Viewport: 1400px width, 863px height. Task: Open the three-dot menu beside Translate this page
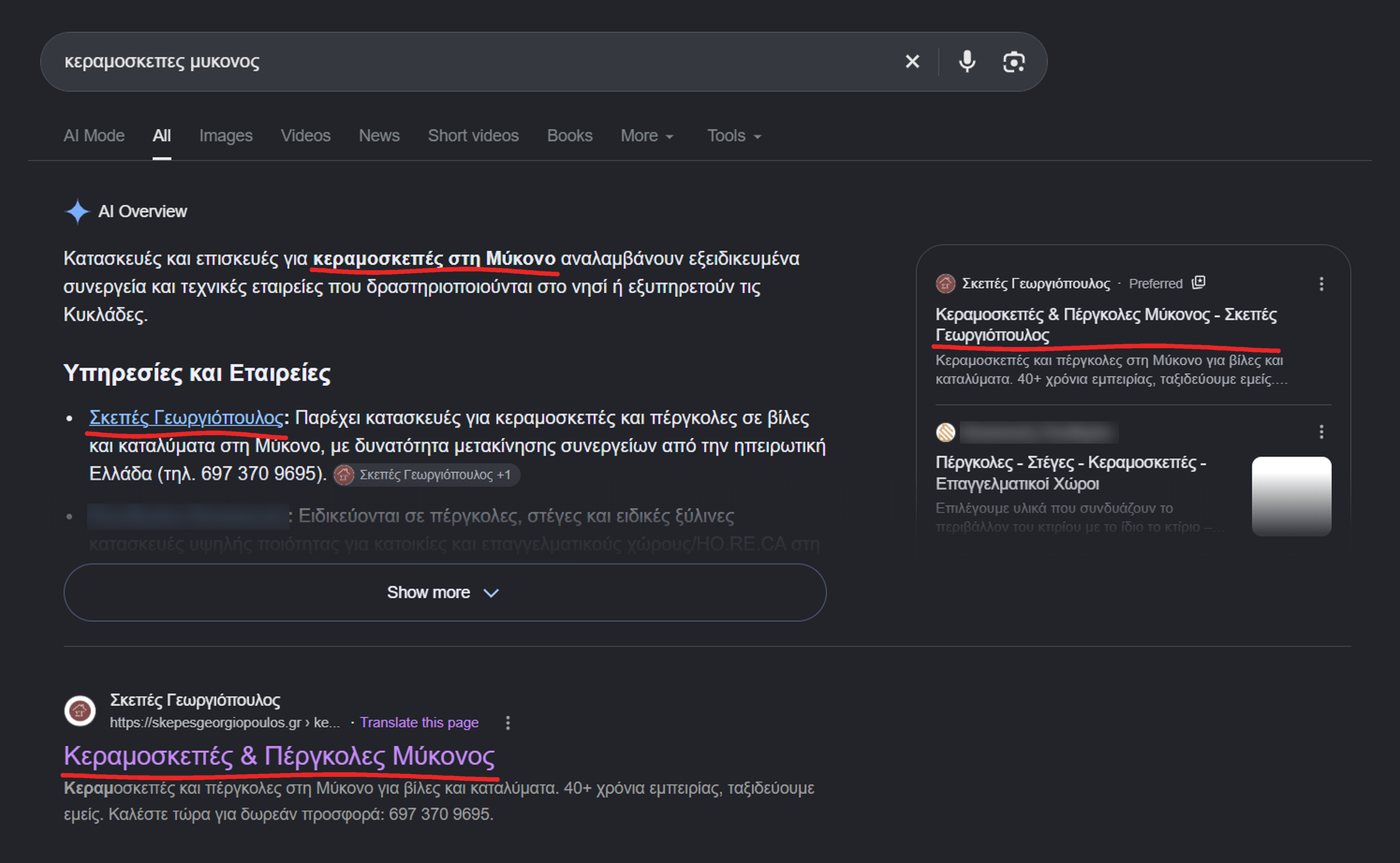pyautogui.click(x=508, y=722)
